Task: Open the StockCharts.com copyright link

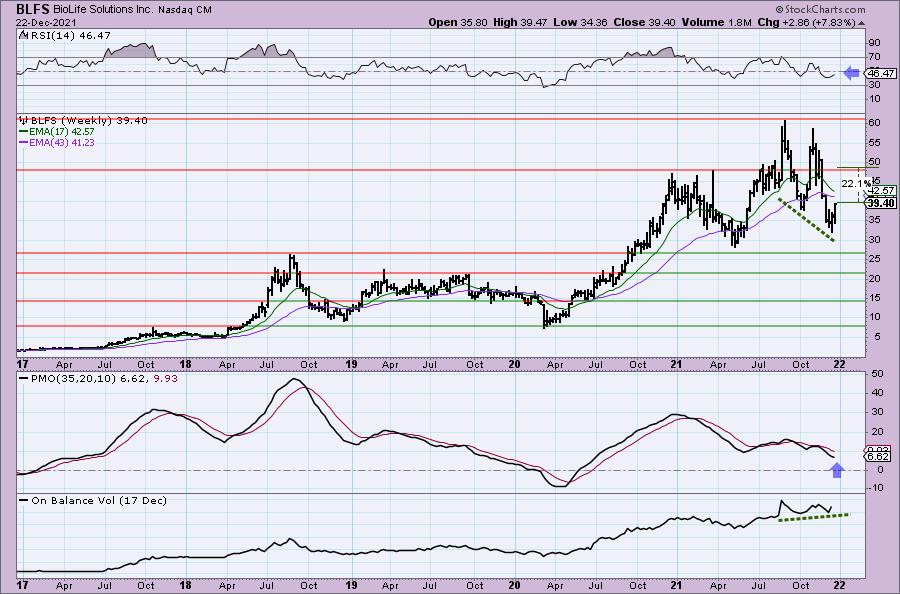Action: (x=820, y=9)
